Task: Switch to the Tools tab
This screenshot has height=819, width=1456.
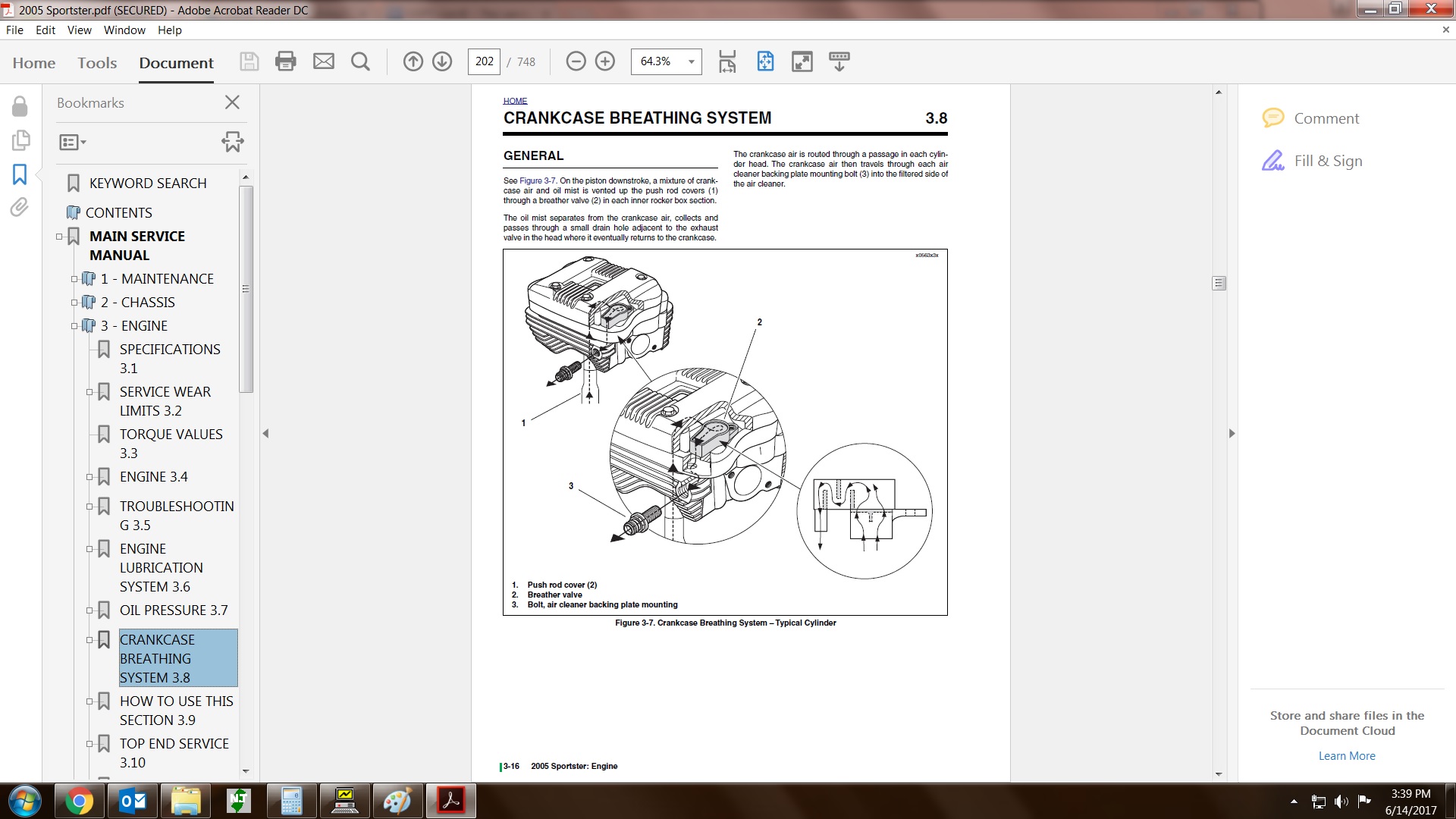Action: pyautogui.click(x=97, y=63)
